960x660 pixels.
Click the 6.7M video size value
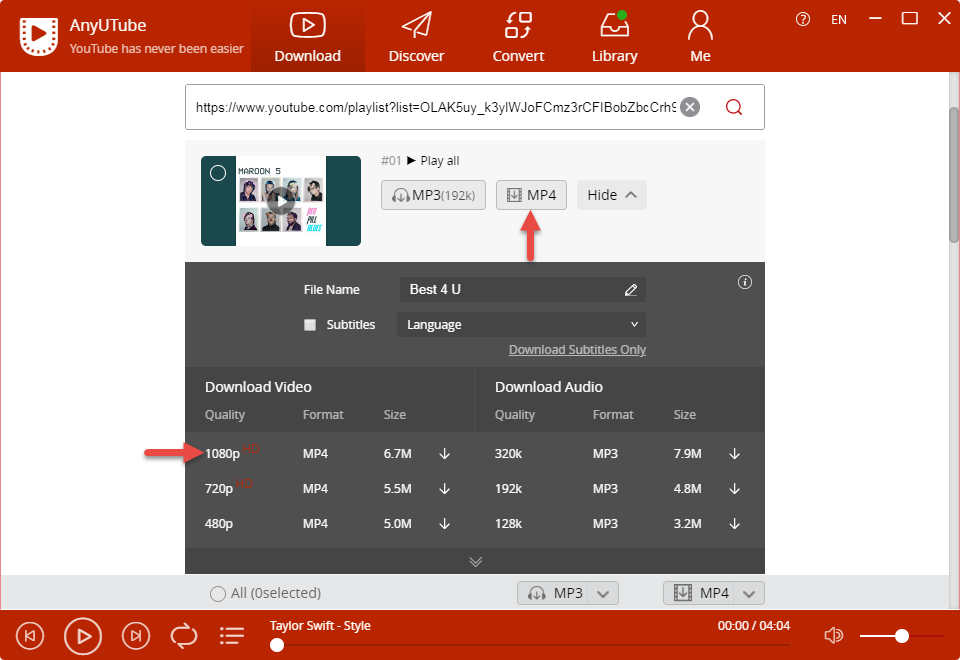[397, 454]
